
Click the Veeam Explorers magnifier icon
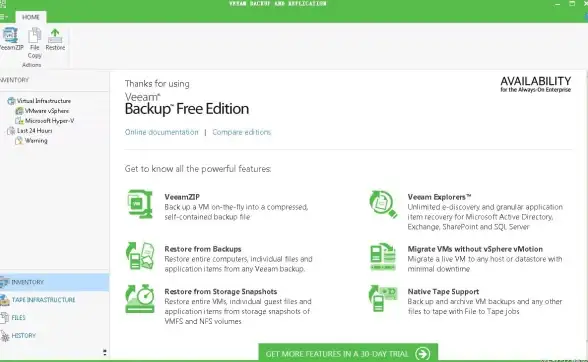383,204
